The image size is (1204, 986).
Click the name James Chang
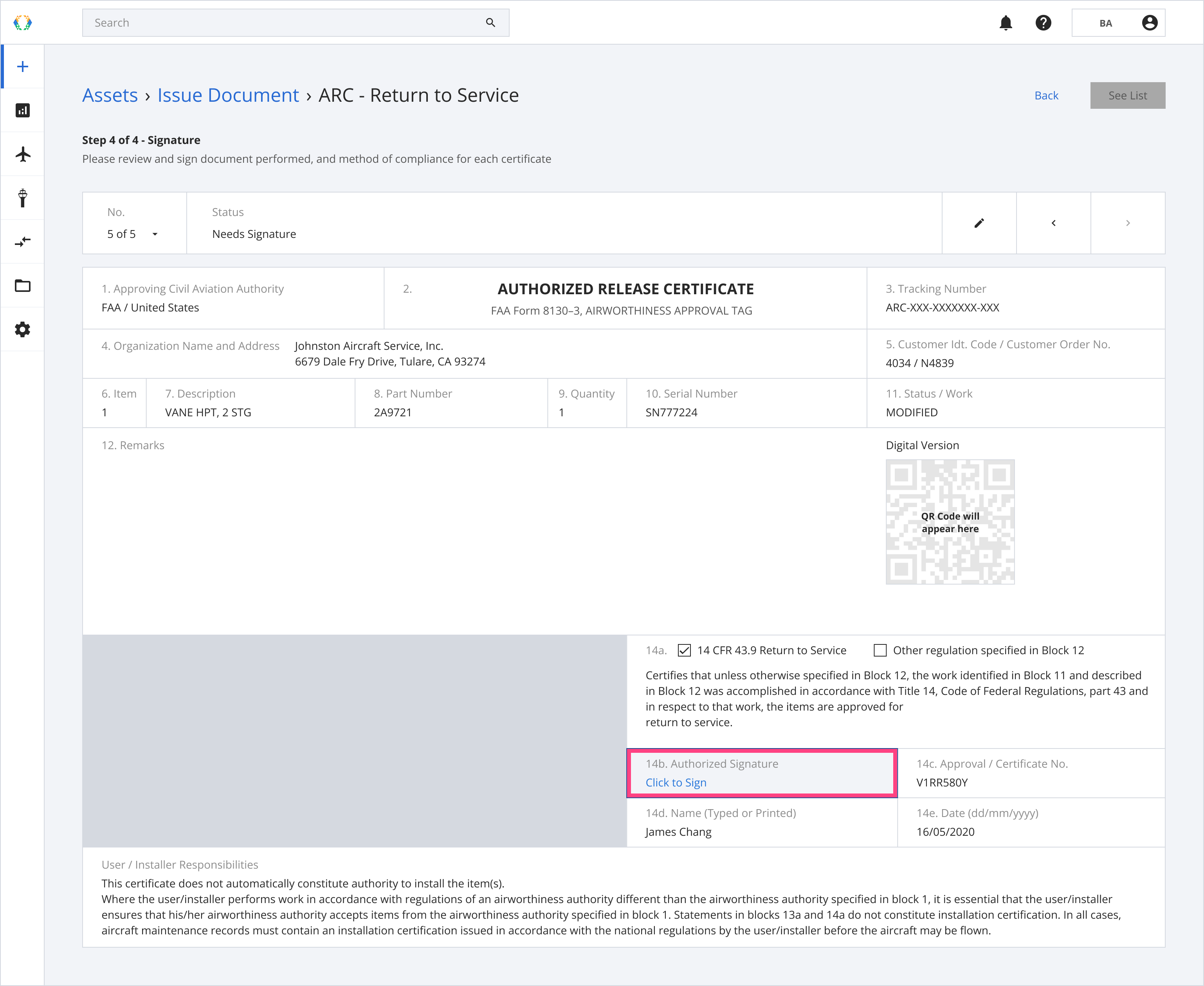(678, 832)
